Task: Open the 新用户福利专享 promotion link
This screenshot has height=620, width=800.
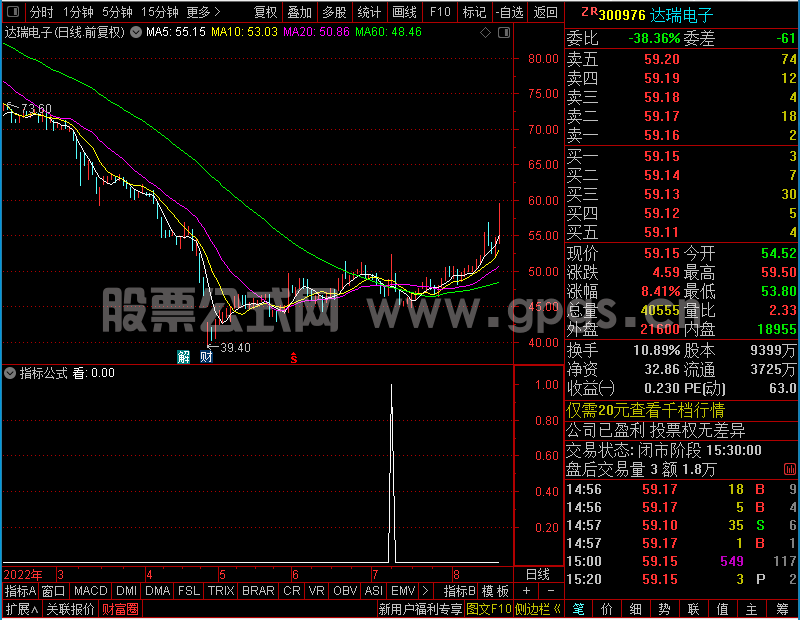Action: point(420,609)
